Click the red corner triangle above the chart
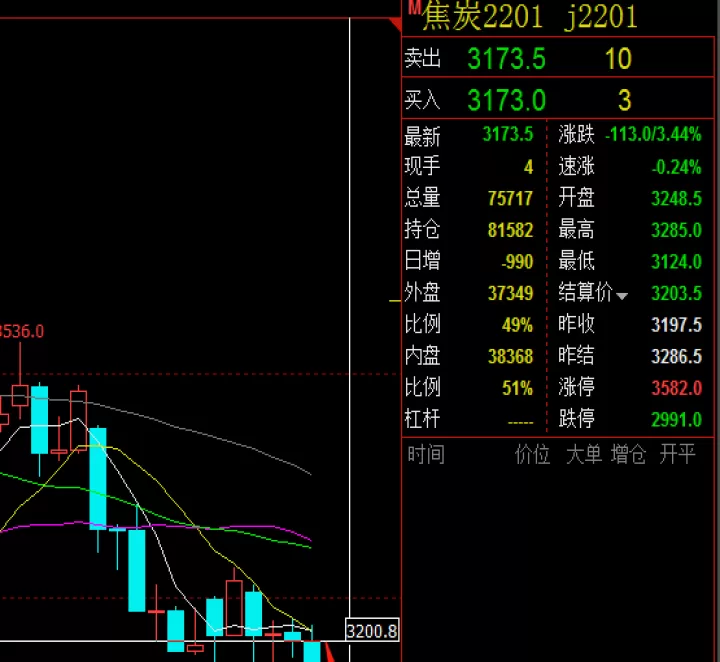The height and width of the screenshot is (662, 720). click(395, 24)
